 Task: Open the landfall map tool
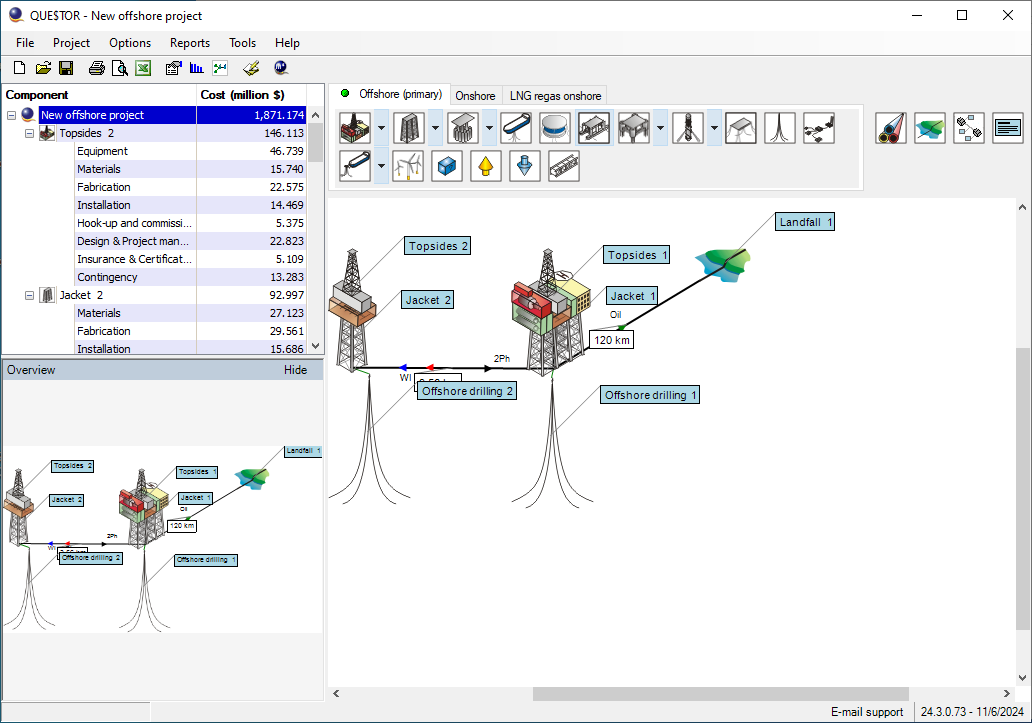pos(930,128)
